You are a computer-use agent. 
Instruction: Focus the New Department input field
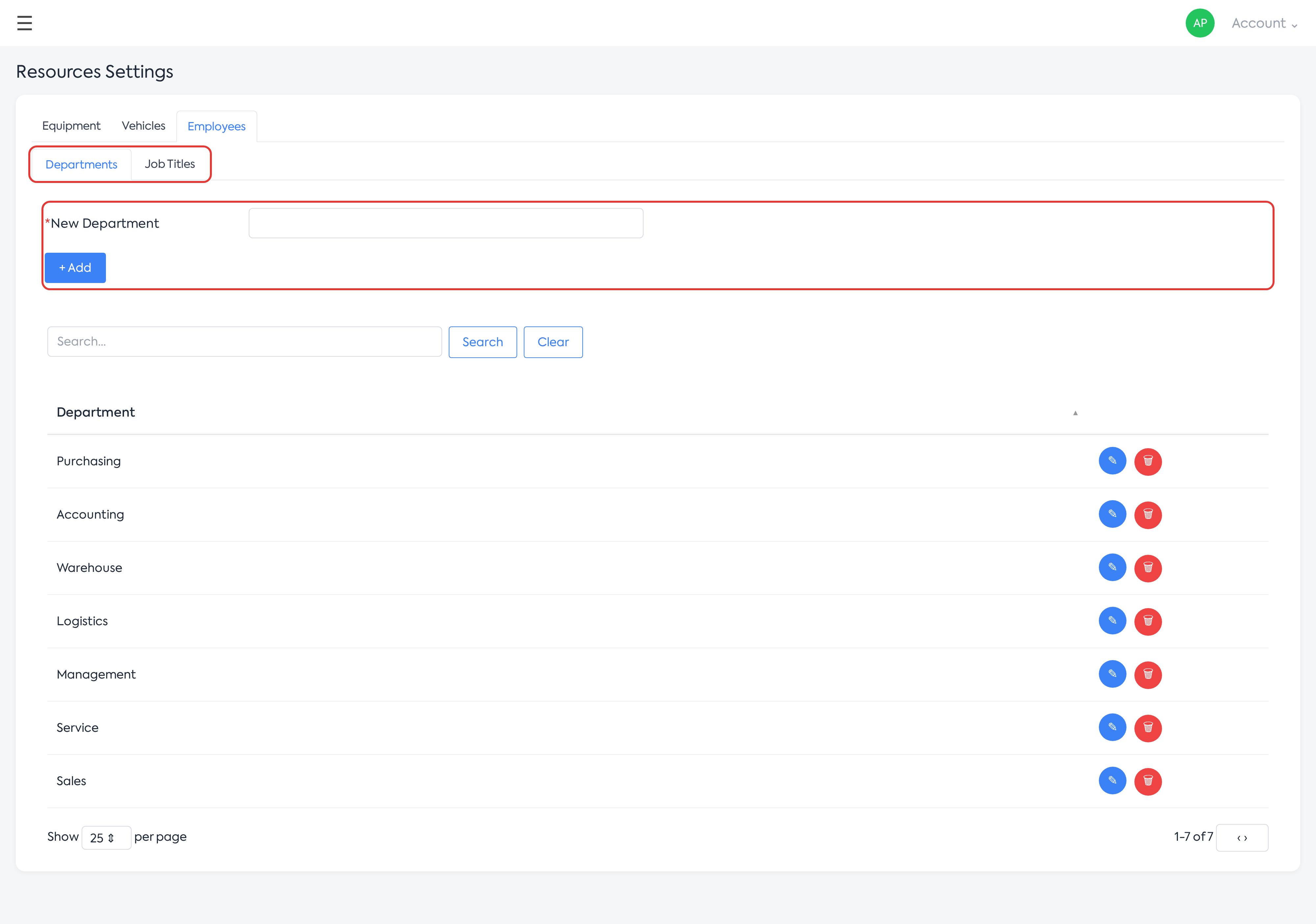point(446,223)
